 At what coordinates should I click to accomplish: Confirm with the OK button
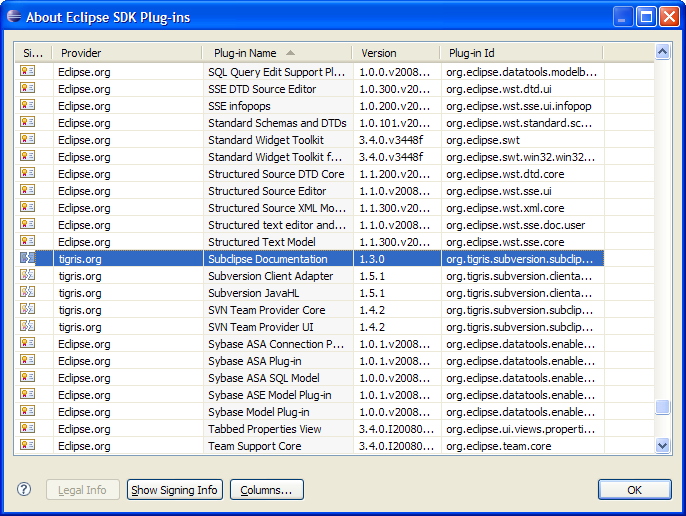[x=634, y=490]
